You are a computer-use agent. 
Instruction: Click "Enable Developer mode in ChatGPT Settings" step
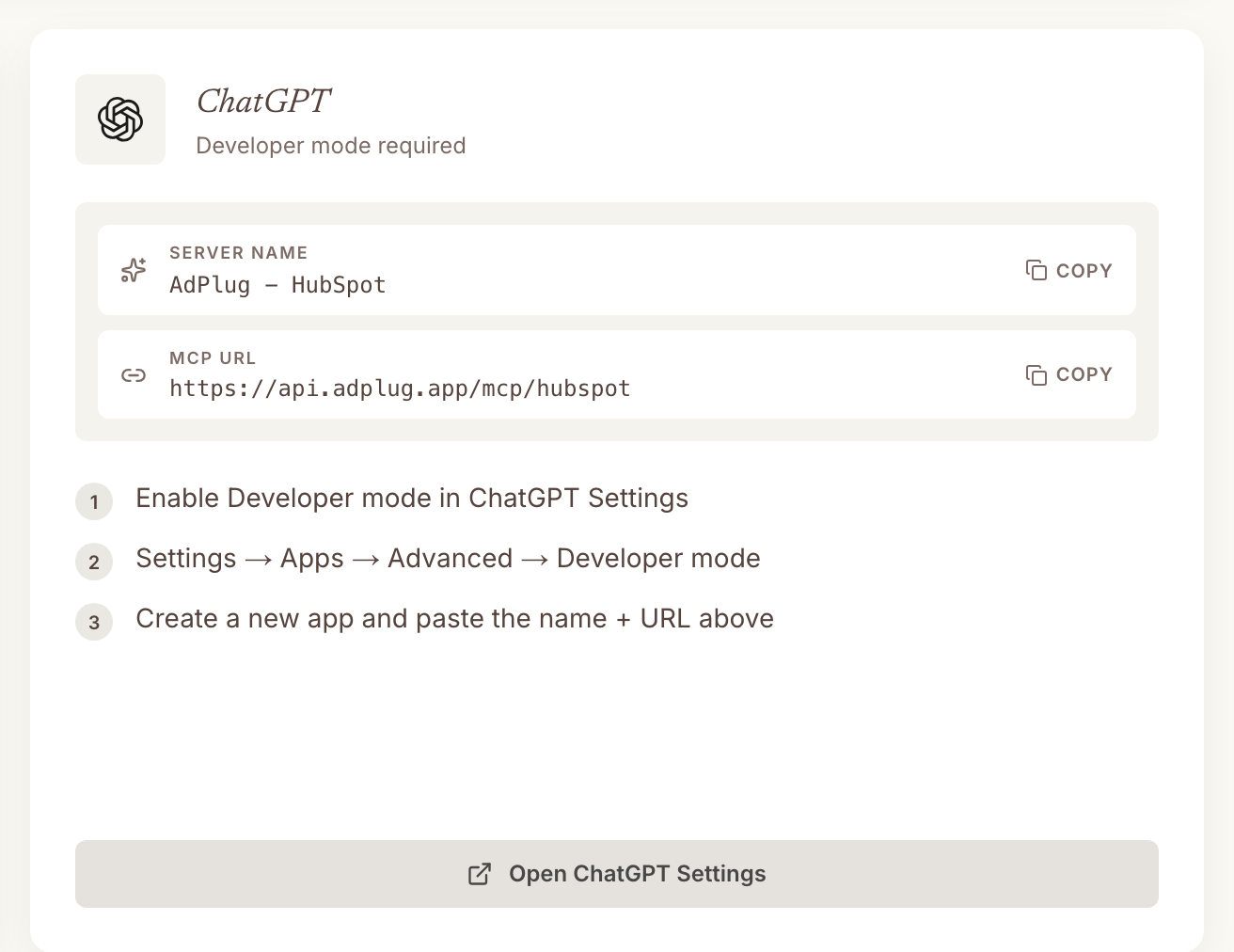(412, 499)
